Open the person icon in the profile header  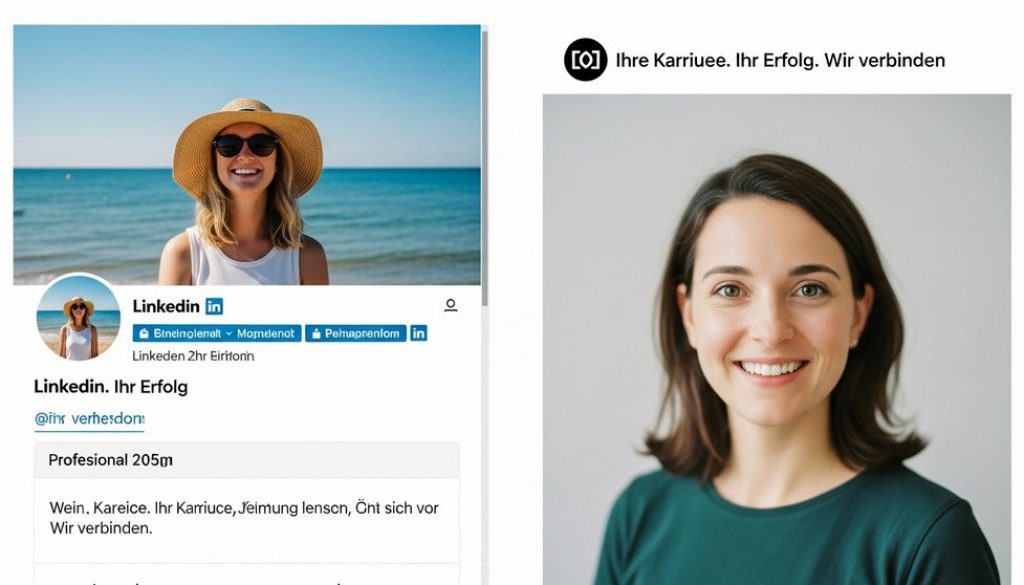tap(450, 305)
